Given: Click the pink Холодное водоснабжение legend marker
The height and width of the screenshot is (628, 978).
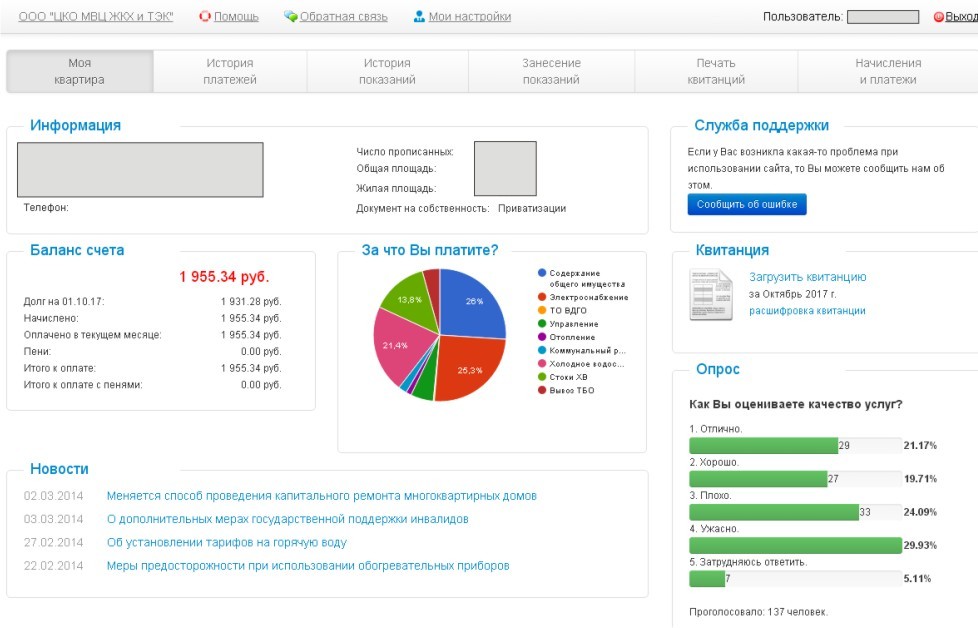Looking at the screenshot, I should click(542, 363).
